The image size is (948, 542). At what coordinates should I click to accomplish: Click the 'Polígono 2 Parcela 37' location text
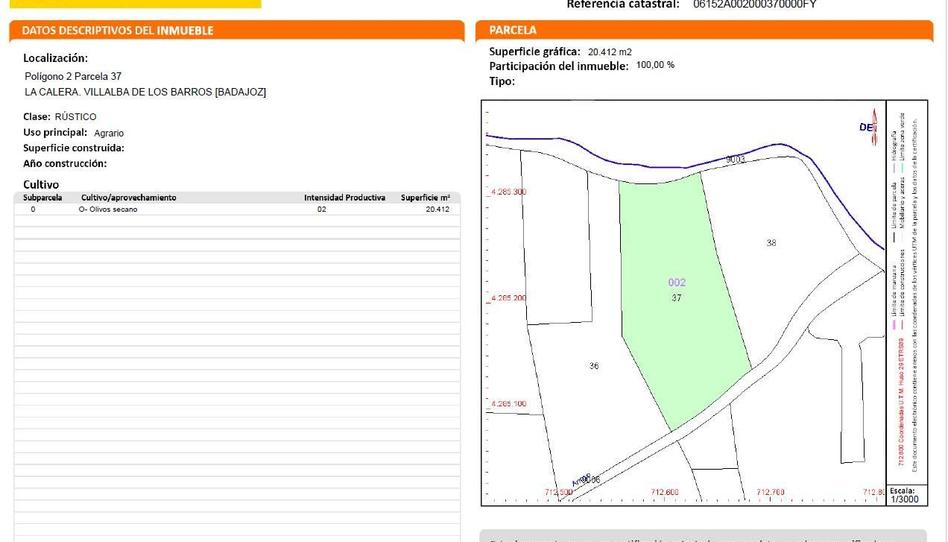point(73,76)
